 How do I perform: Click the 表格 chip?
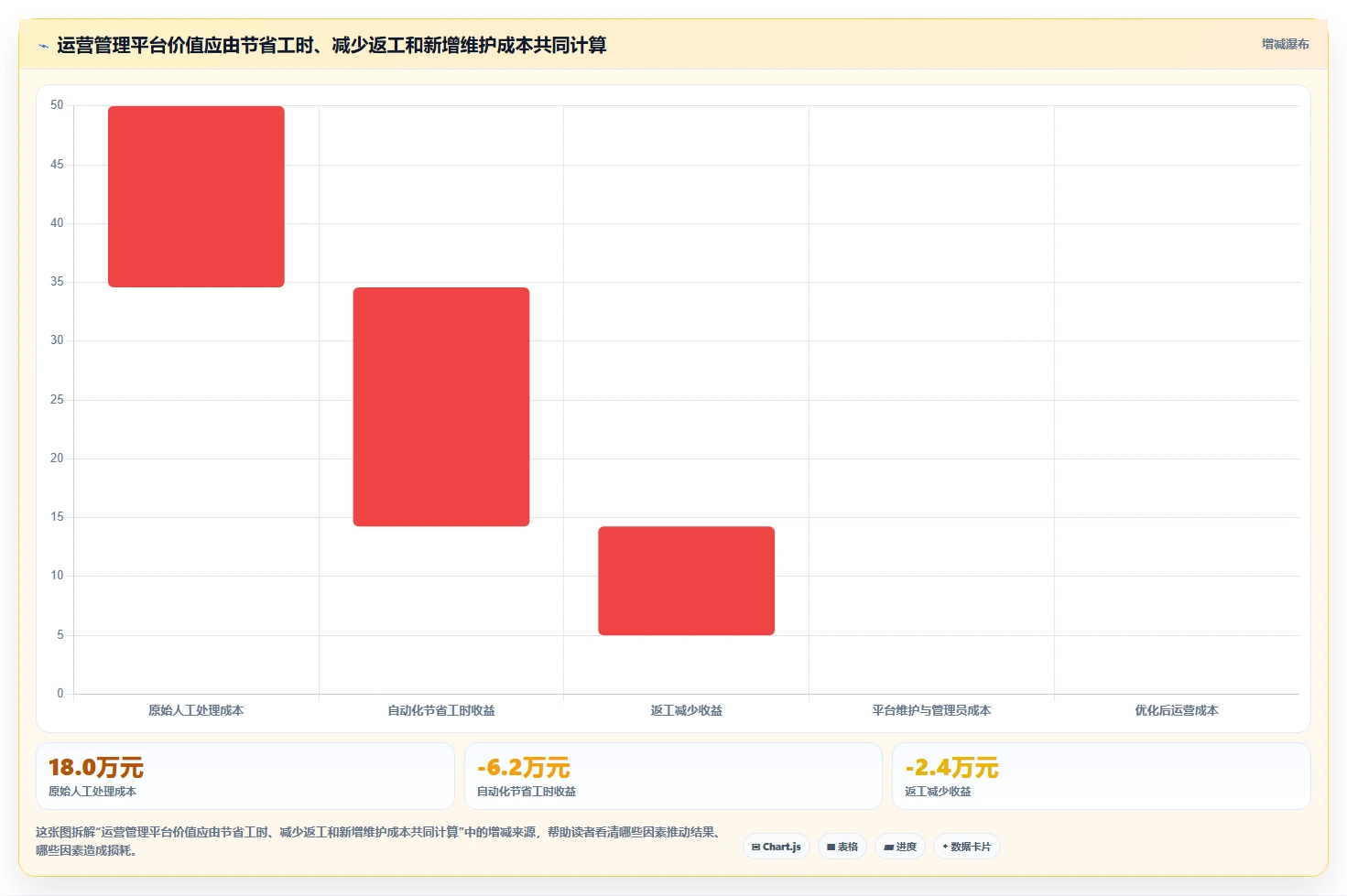tap(842, 847)
